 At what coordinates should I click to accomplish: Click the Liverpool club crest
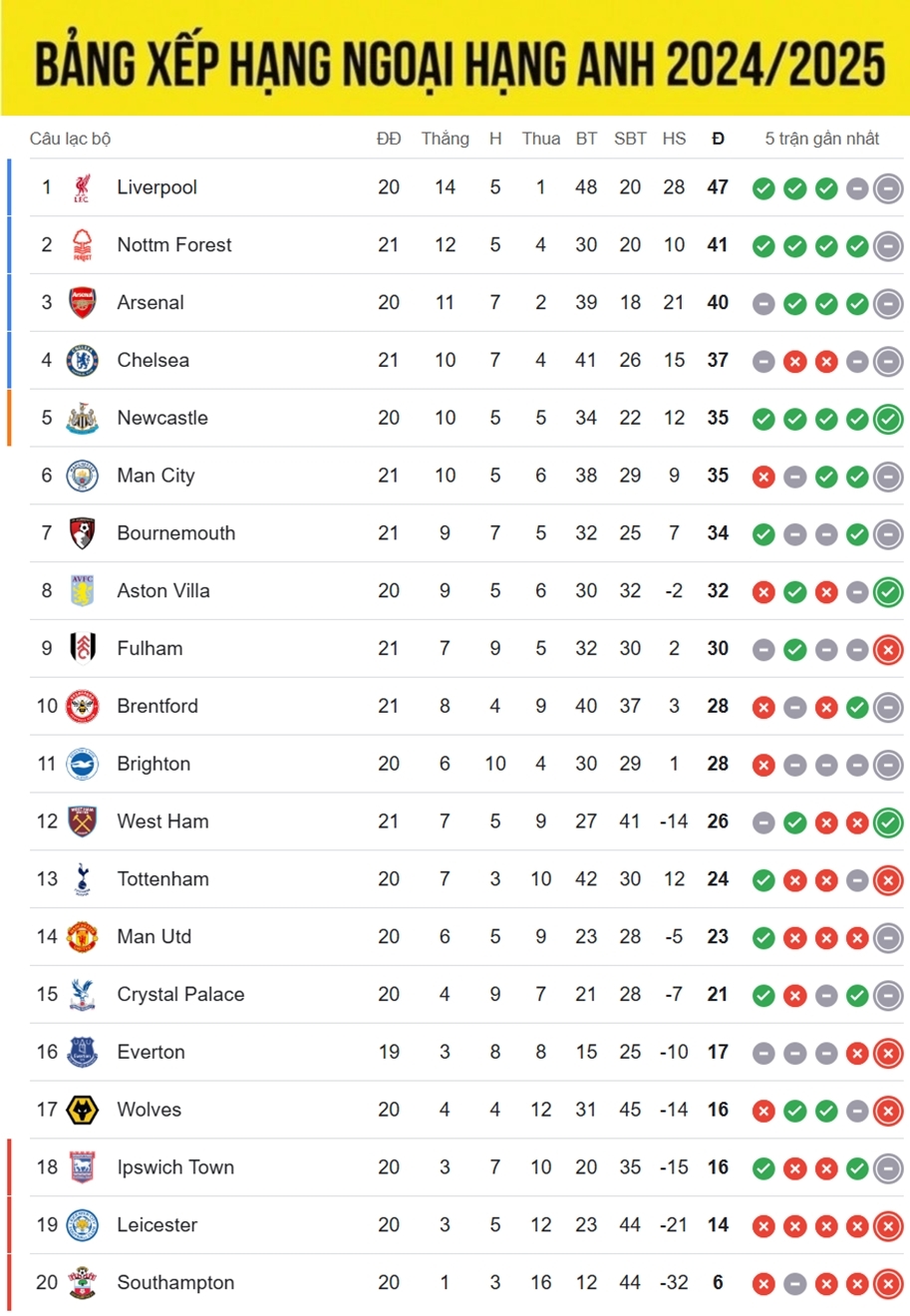coord(82,187)
